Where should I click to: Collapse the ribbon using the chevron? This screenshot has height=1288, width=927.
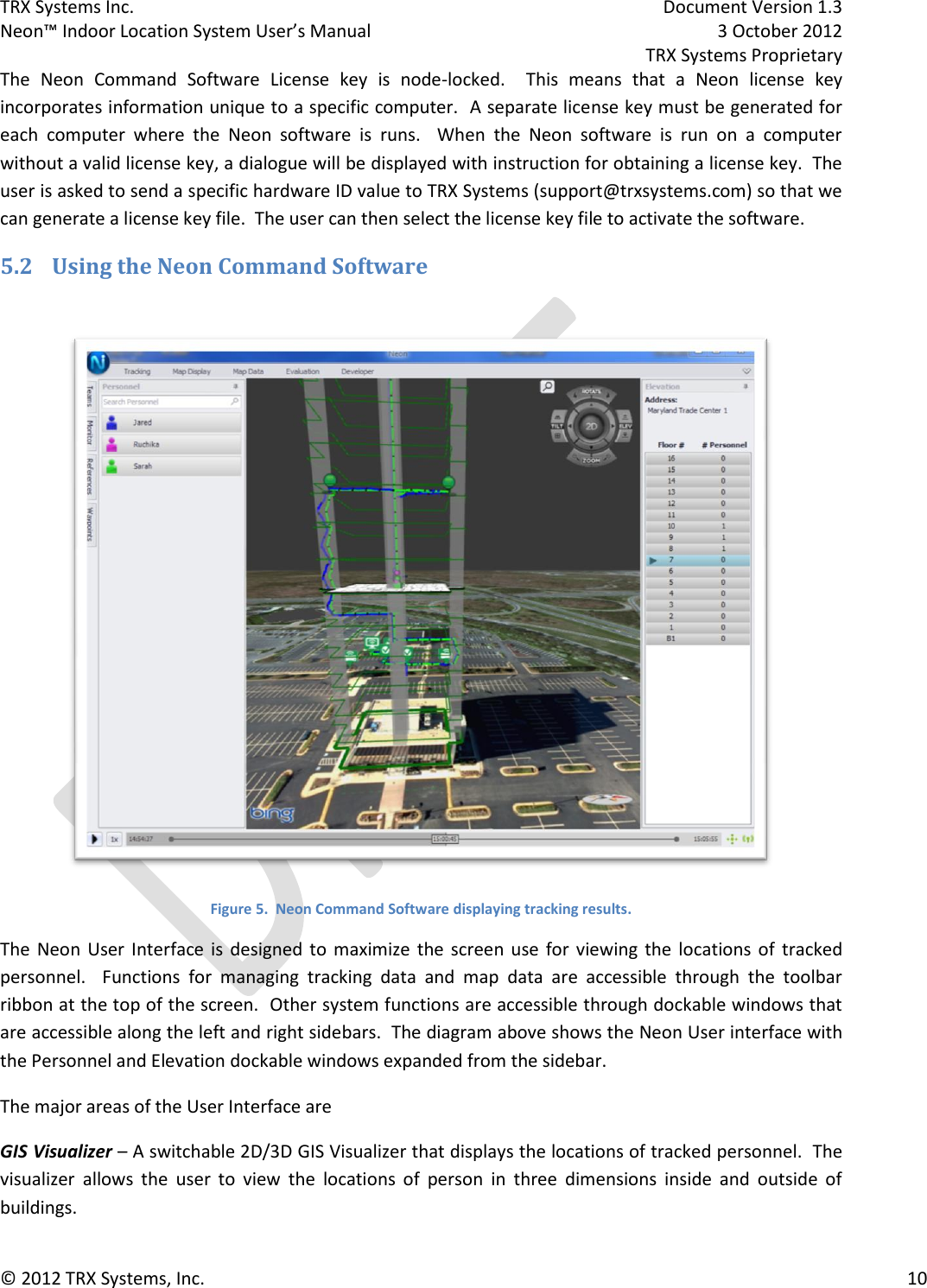pyautogui.click(x=746, y=371)
